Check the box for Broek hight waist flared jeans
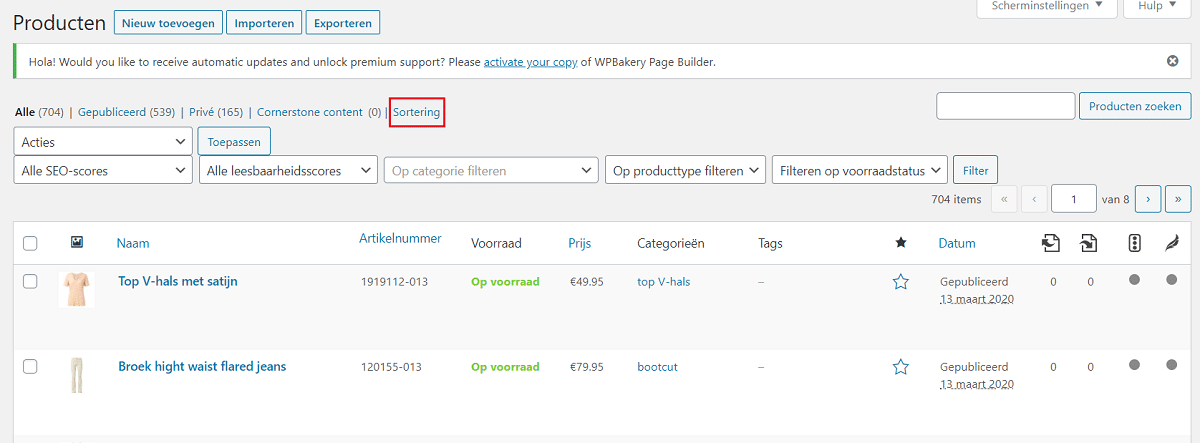1200x443 pixels. (x=30, y=367)
